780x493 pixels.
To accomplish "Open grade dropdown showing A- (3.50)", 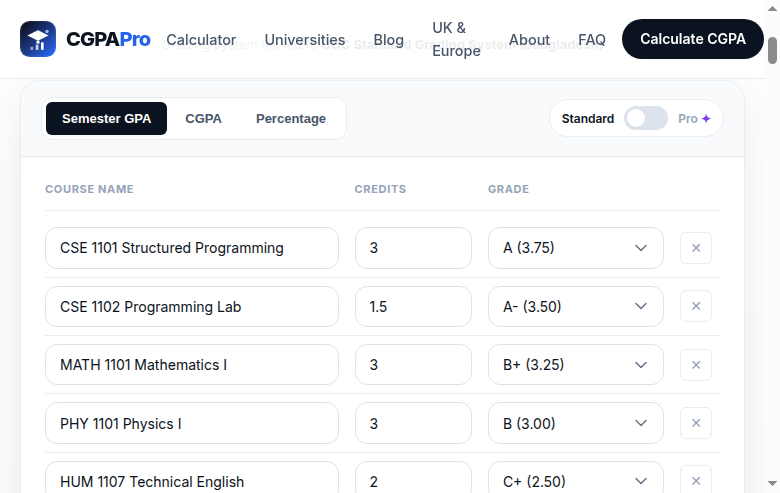I will (576, 306).
